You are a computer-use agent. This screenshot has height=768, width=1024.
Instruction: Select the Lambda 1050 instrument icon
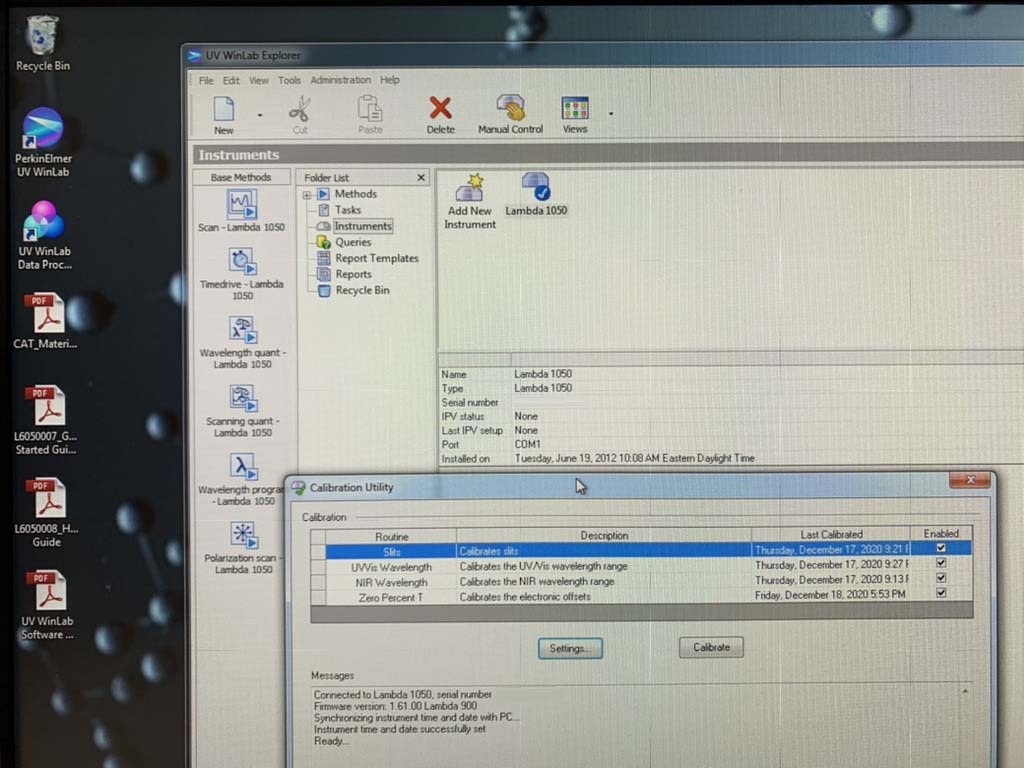coord(536,195)
